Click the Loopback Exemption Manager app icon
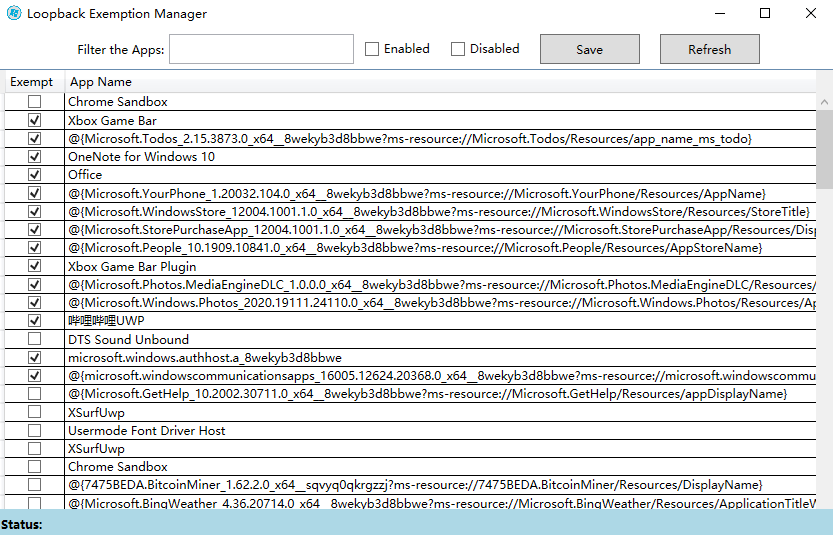The height and width of the screenshot is (535, 833). [x=14, y=13]
